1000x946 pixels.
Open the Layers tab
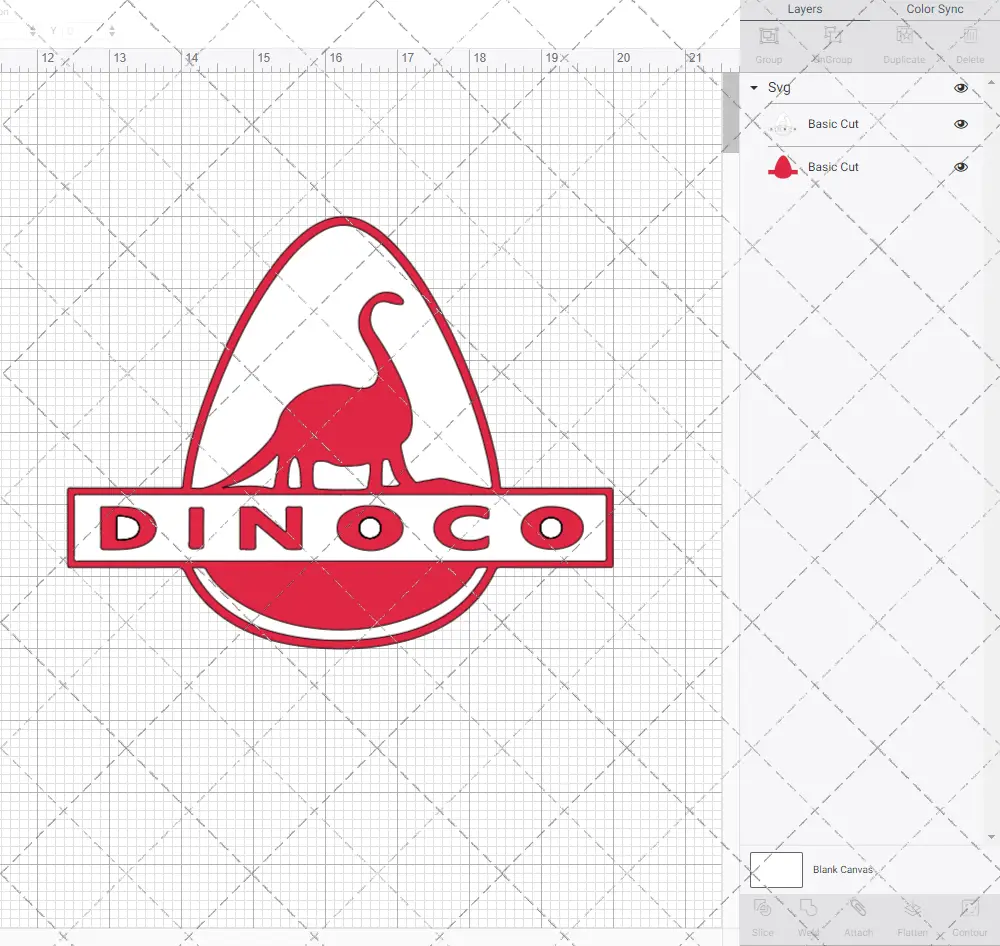click(x=804, y=9)
